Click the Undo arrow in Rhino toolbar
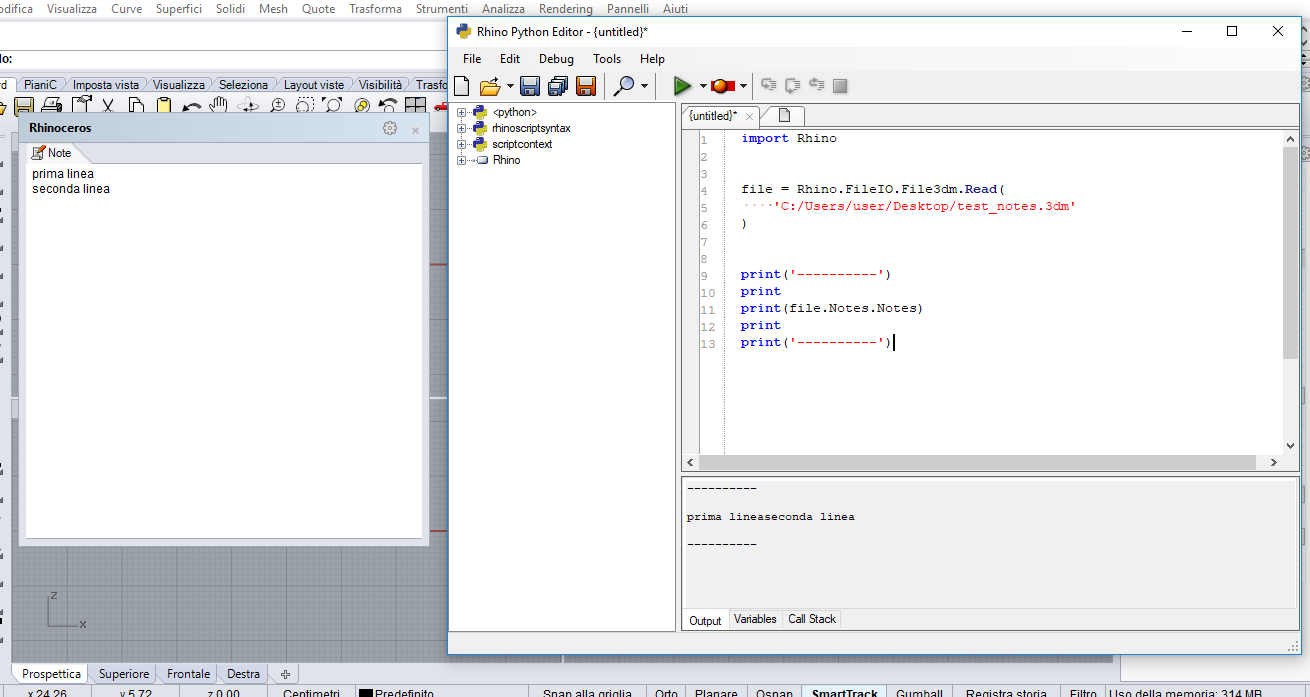 (192, 106)
